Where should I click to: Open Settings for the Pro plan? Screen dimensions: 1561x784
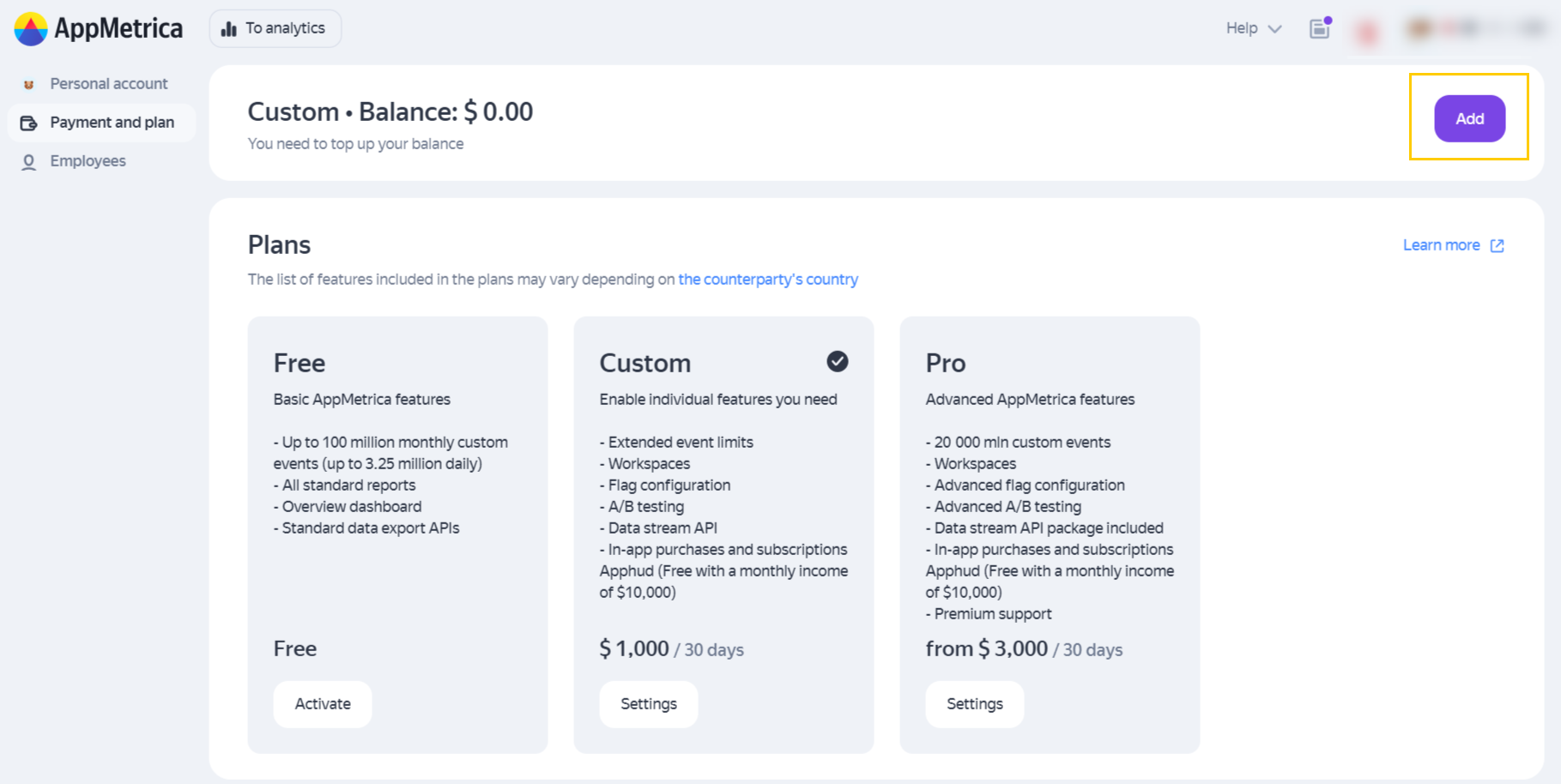click(975, 704)
